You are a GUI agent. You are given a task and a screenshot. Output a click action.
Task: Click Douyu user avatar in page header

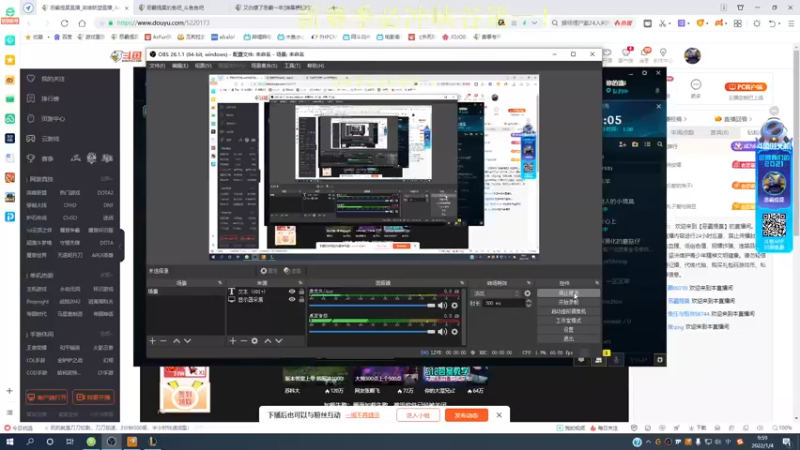tap(692, 56)
